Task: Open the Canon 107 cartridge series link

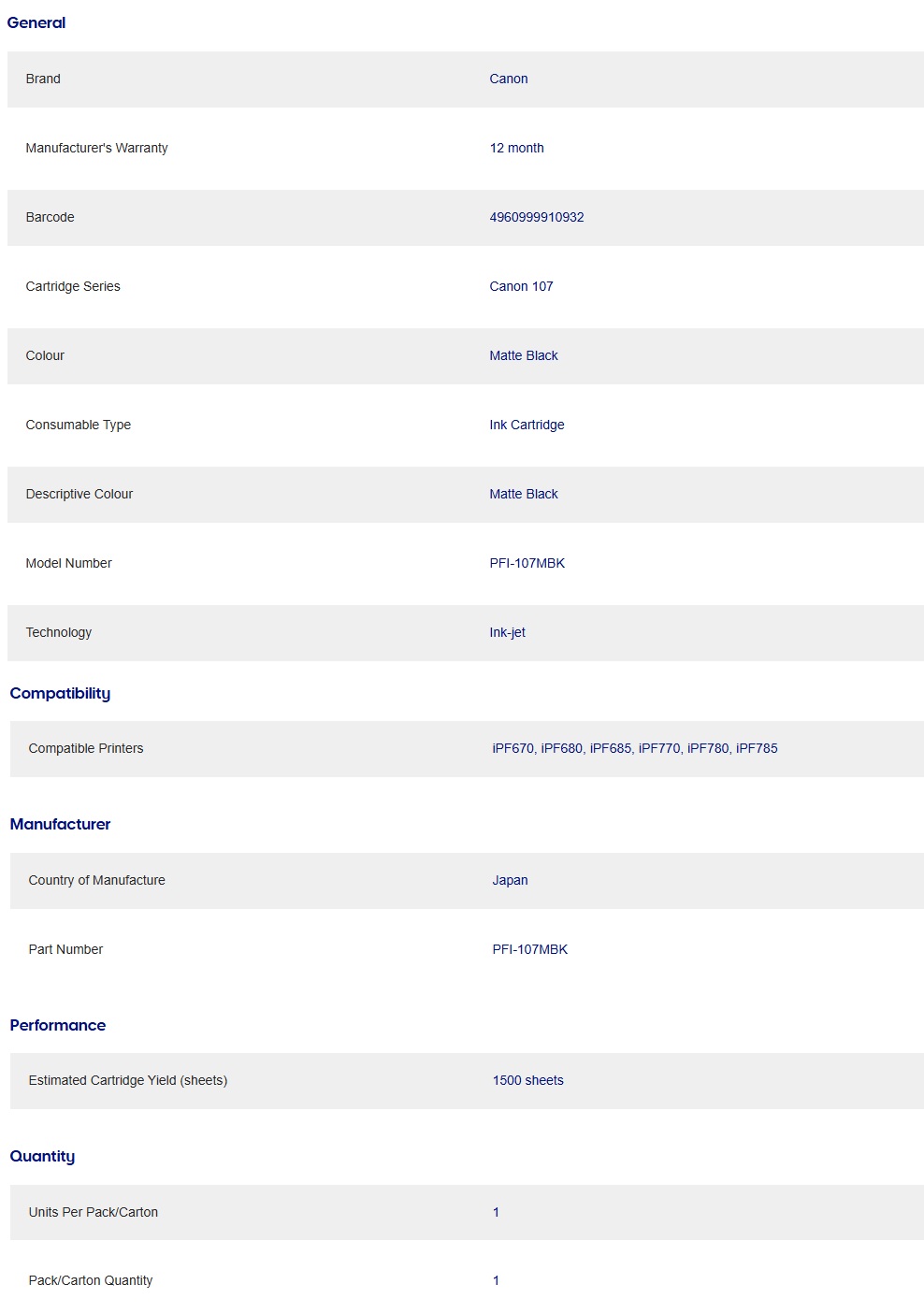Action: pos(521,286)
